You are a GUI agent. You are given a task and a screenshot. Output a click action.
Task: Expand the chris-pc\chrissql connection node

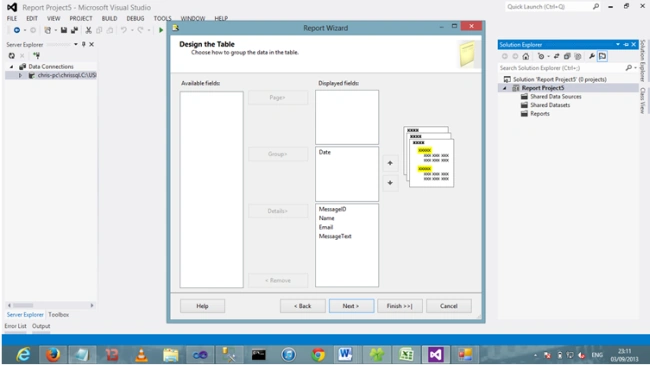(20, 75)
